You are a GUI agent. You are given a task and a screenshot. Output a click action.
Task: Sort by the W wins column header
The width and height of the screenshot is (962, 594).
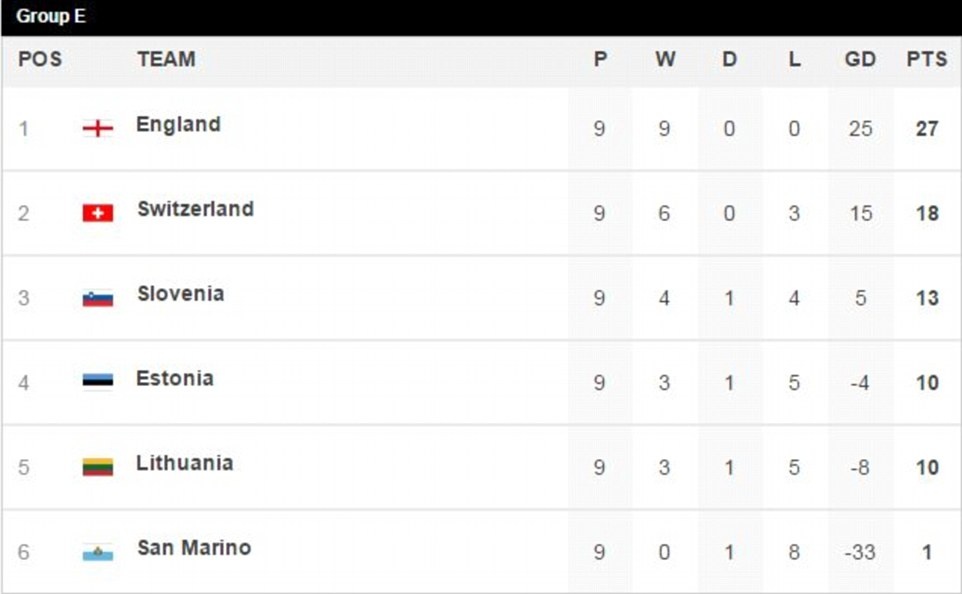click(x=665, y=60)
